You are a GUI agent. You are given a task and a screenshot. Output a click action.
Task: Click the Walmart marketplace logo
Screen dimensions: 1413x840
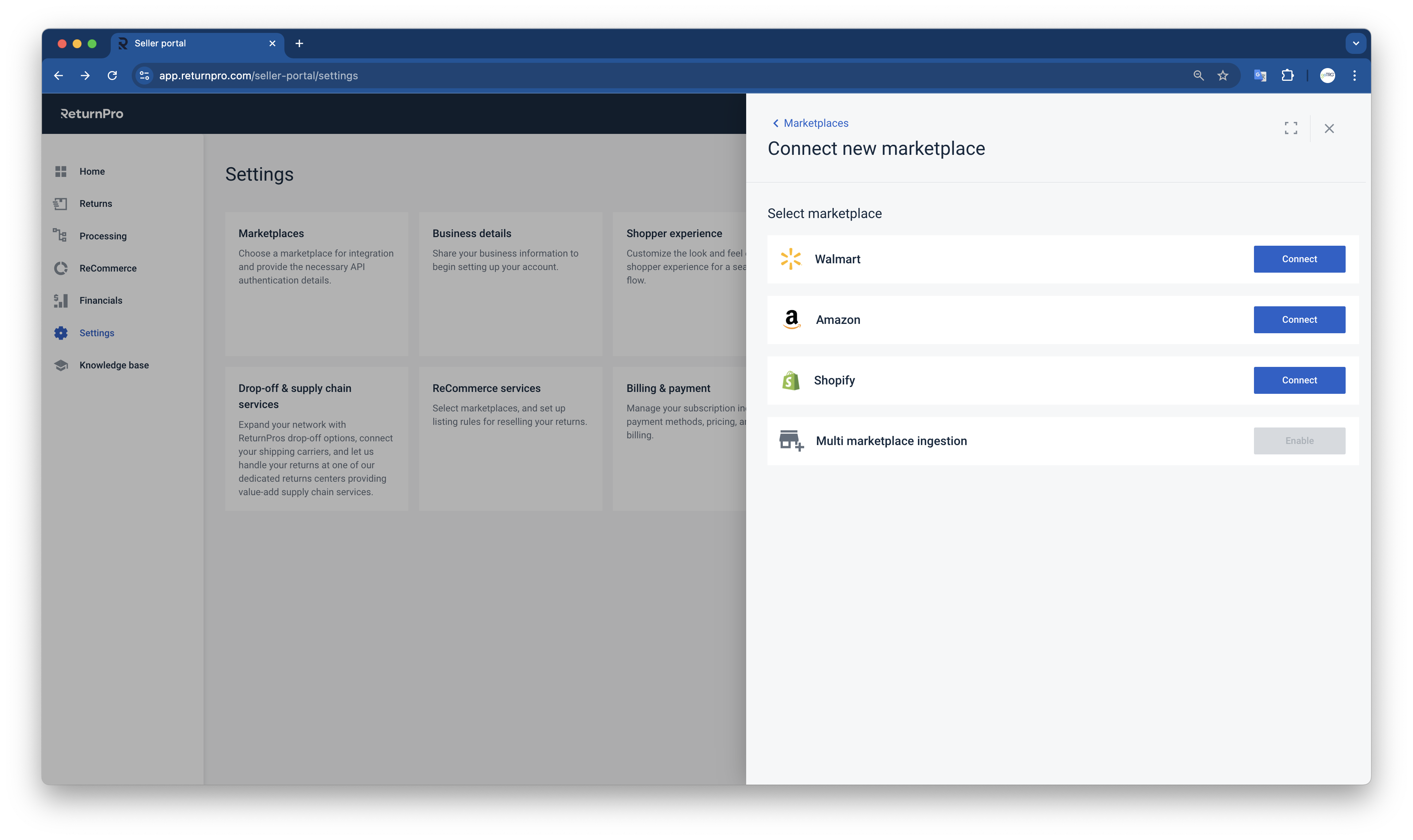coord(791,259)
